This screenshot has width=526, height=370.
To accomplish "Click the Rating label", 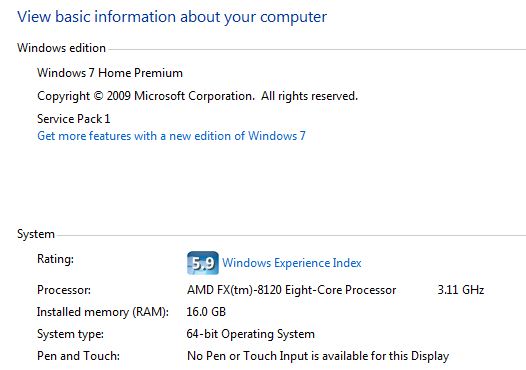I will pos(55,259).
